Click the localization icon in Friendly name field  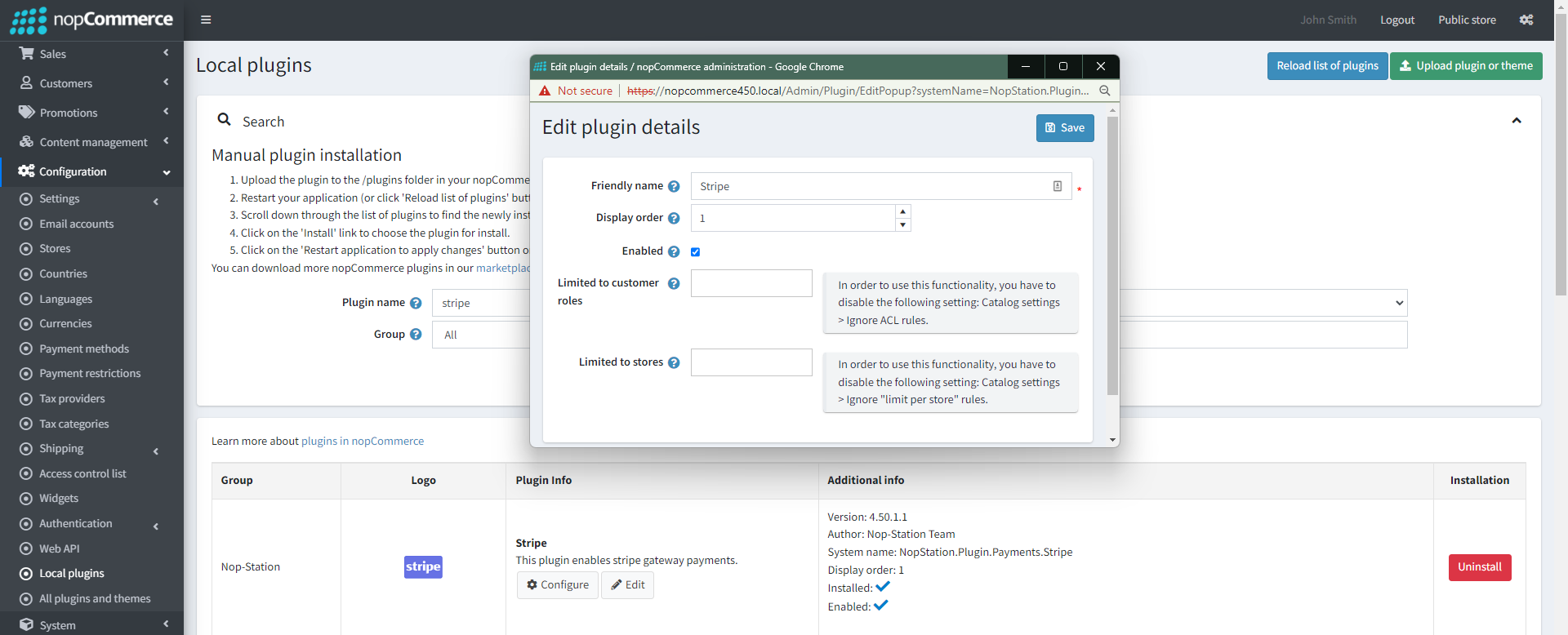click(x=1057, y=186)
